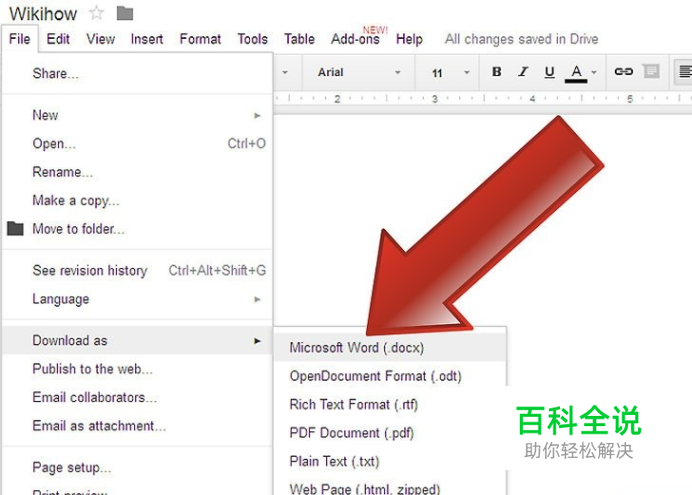The width and height of the screenshot is (692, 495).
Task: Click All changes saved in Drive status
Action: (x=521, y=39)
